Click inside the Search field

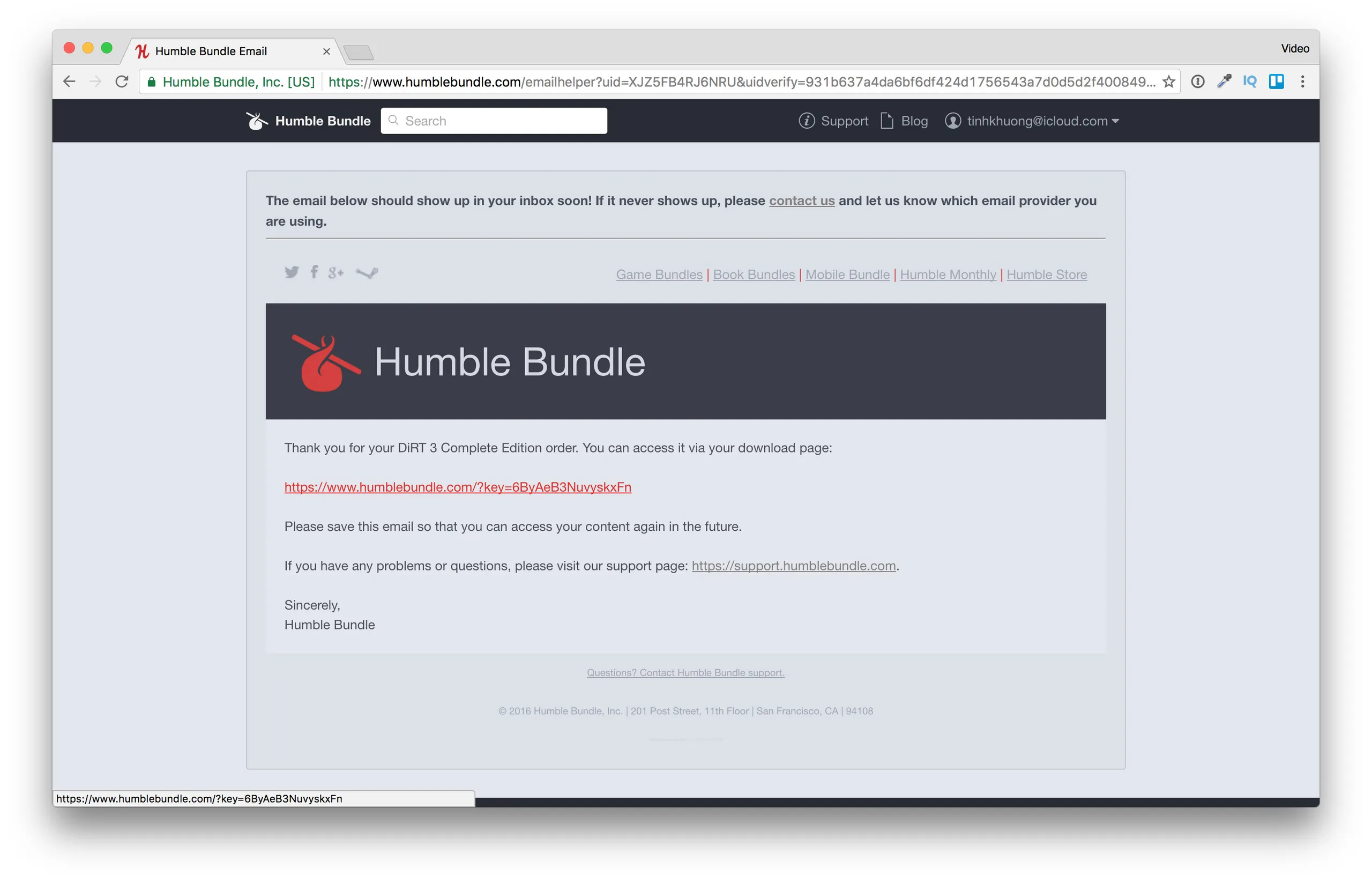click(x=494, y=121)
